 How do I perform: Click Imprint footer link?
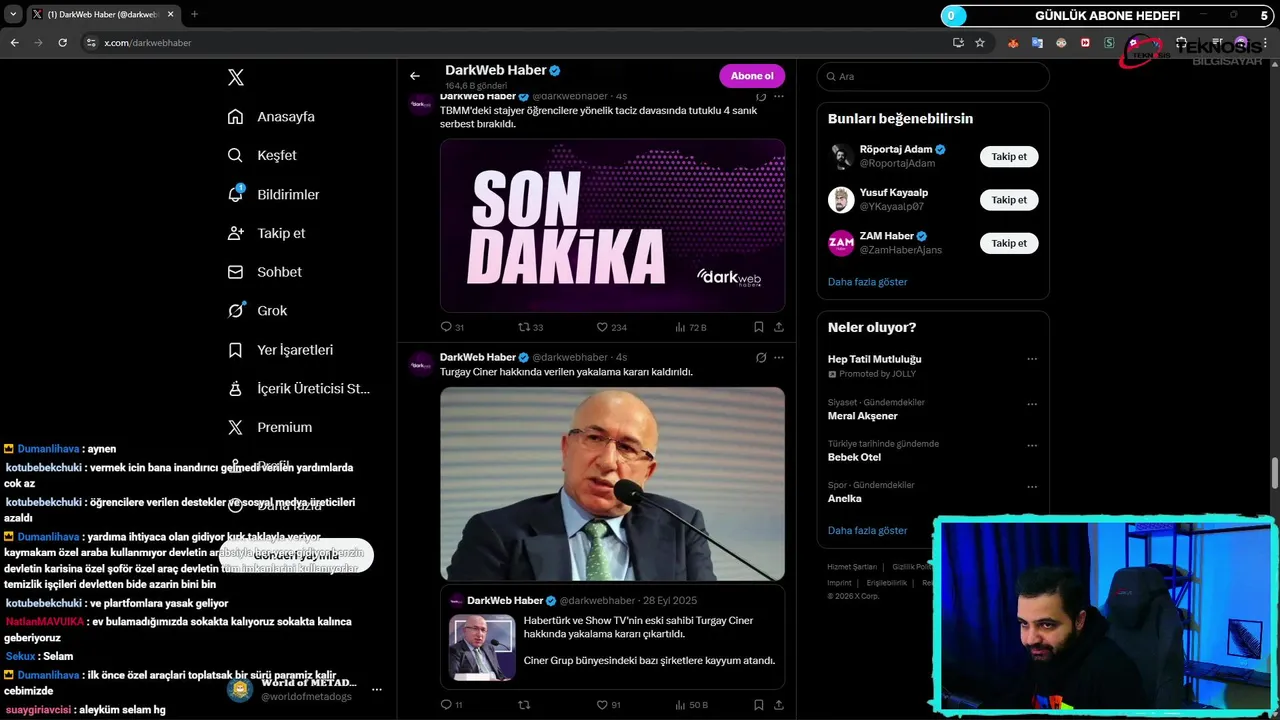click(x=839, y=582)
